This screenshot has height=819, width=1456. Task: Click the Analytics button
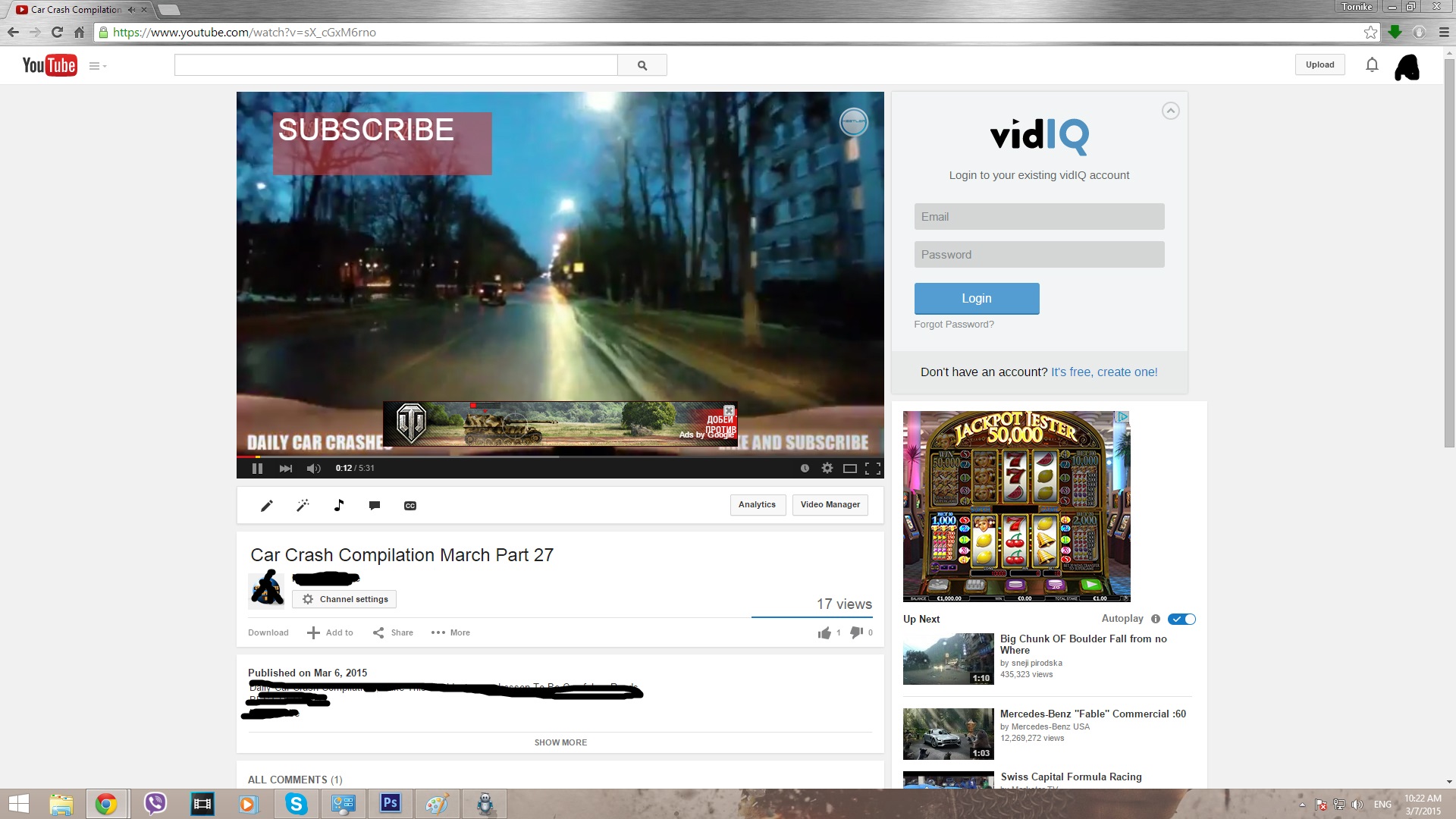pyautogui.click(x=757, y=505)
